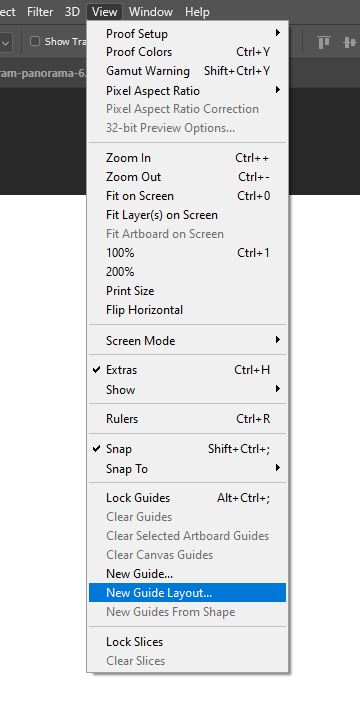Image resolution: width=360 pixels, height=701 pixels.
Task: Click the align vertical centers icon
Action: 350,42
